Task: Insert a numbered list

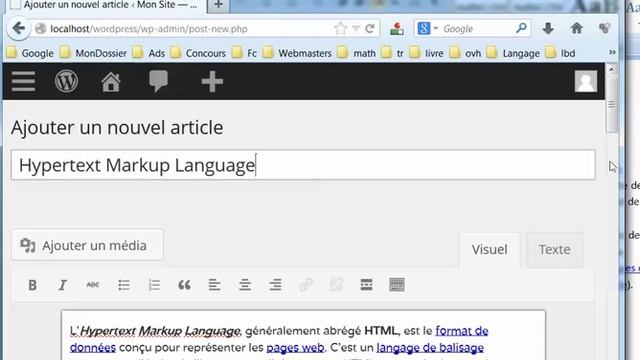Action: pos(154,285)
